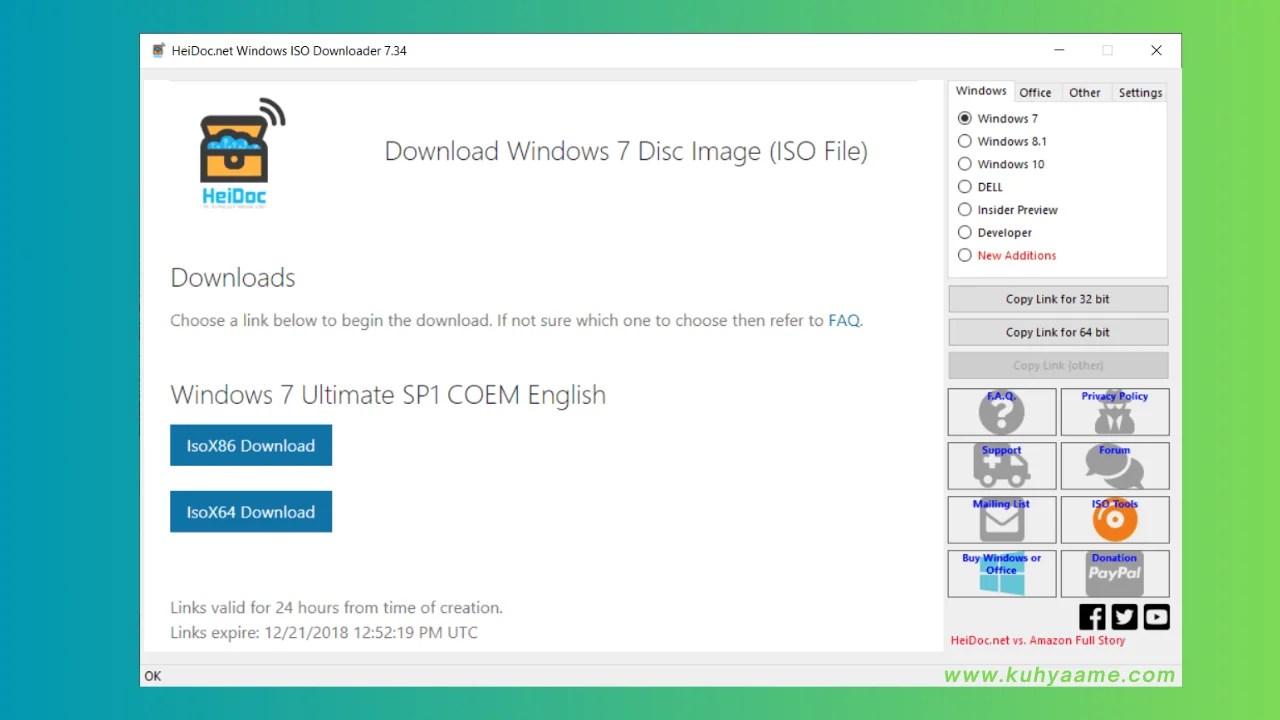The image size is (1280, 720).
Task: Click the Links expire date text
Action: 324,633
